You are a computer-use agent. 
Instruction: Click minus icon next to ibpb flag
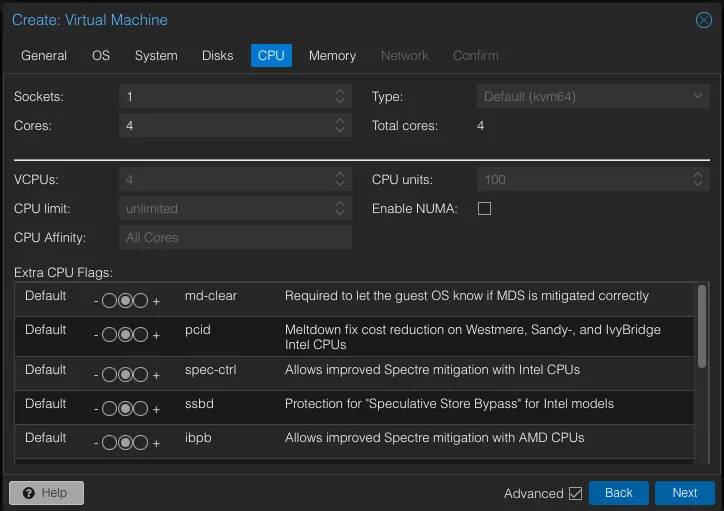(95, 443)
